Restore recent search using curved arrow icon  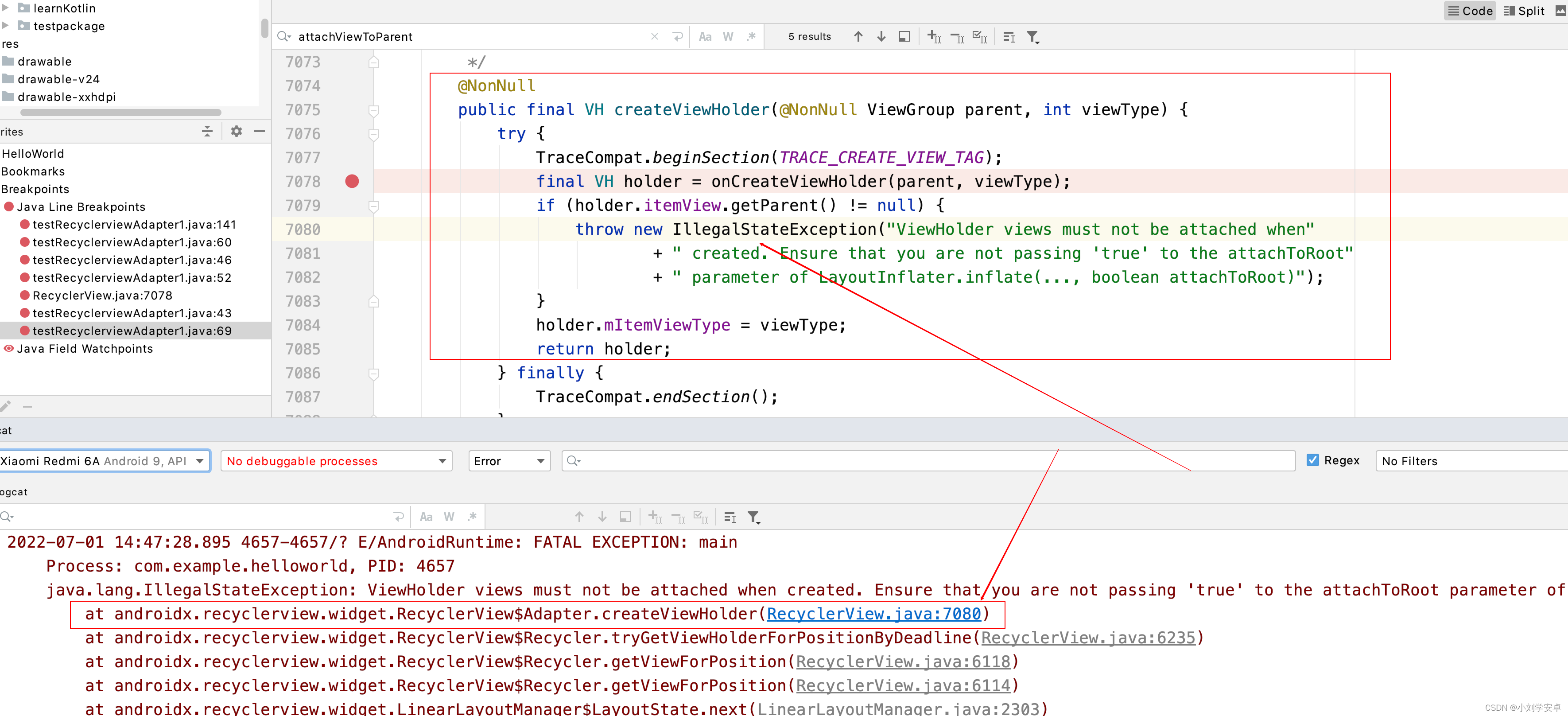tap(678, 36)
